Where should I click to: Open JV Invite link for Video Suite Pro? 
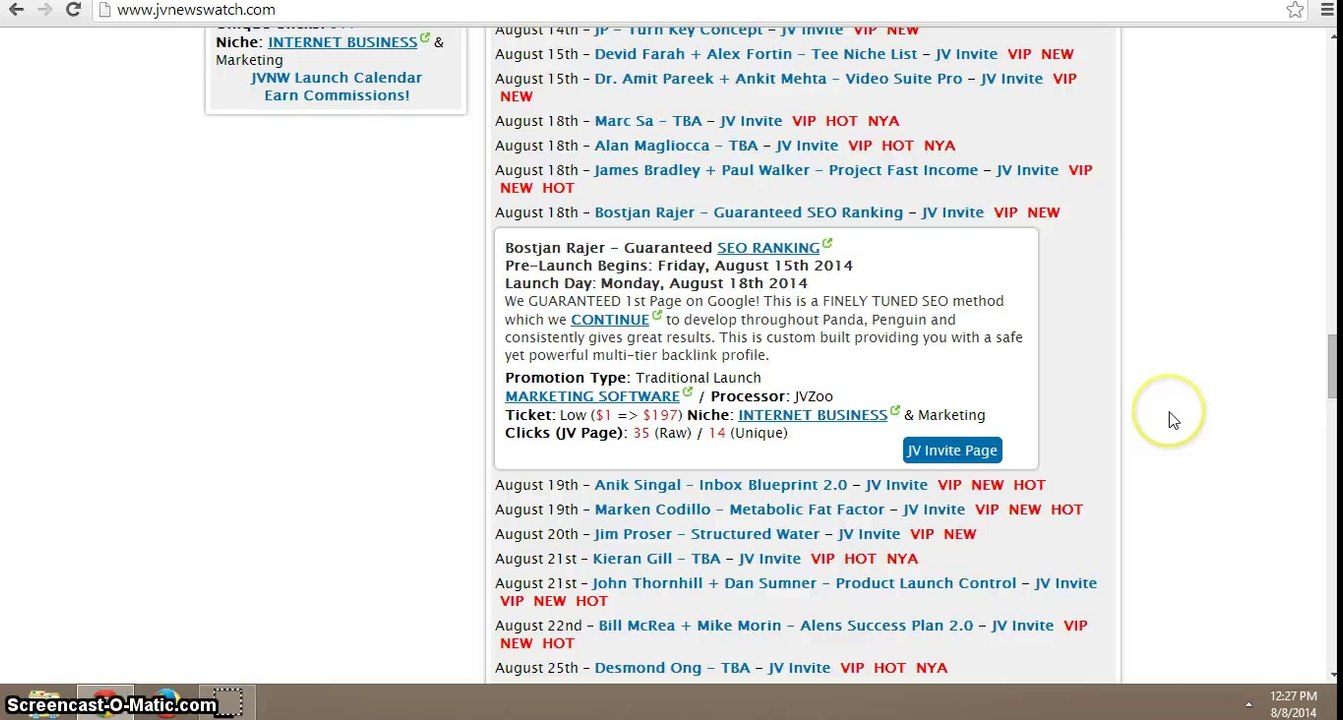1012,79
